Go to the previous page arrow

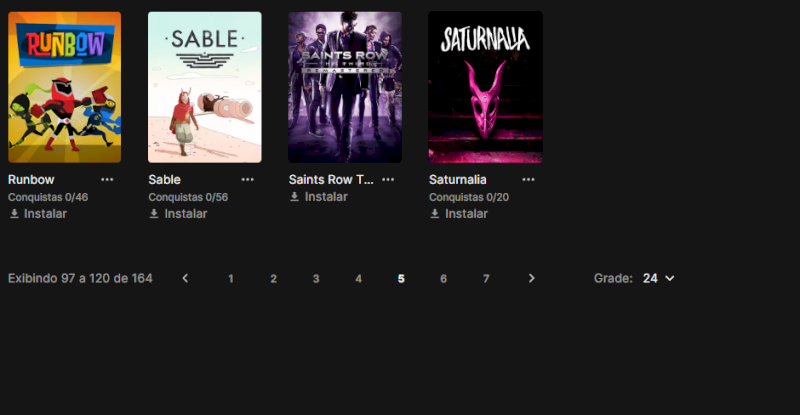(185, 278)
